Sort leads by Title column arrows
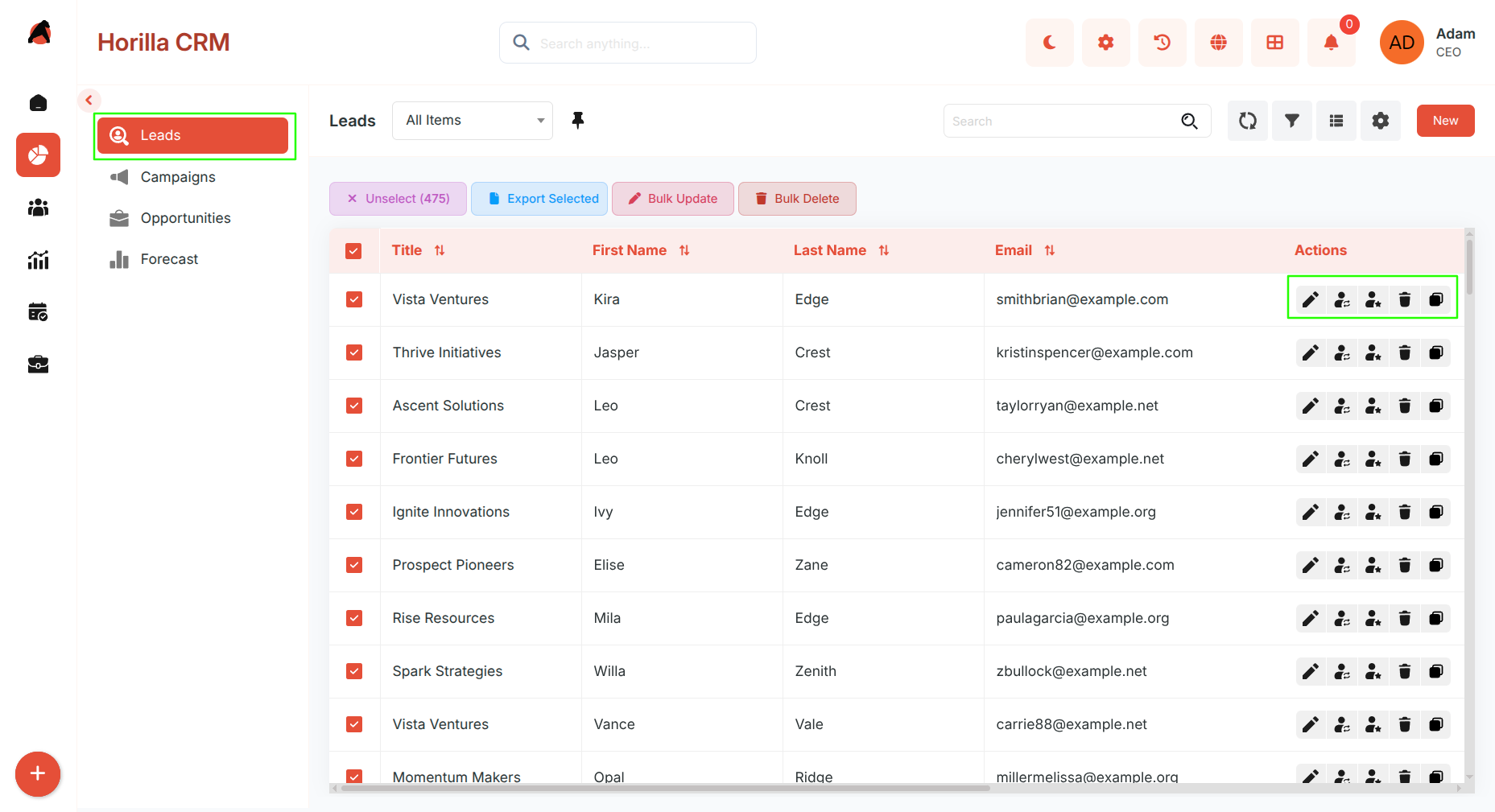 (x=440, y=250)
